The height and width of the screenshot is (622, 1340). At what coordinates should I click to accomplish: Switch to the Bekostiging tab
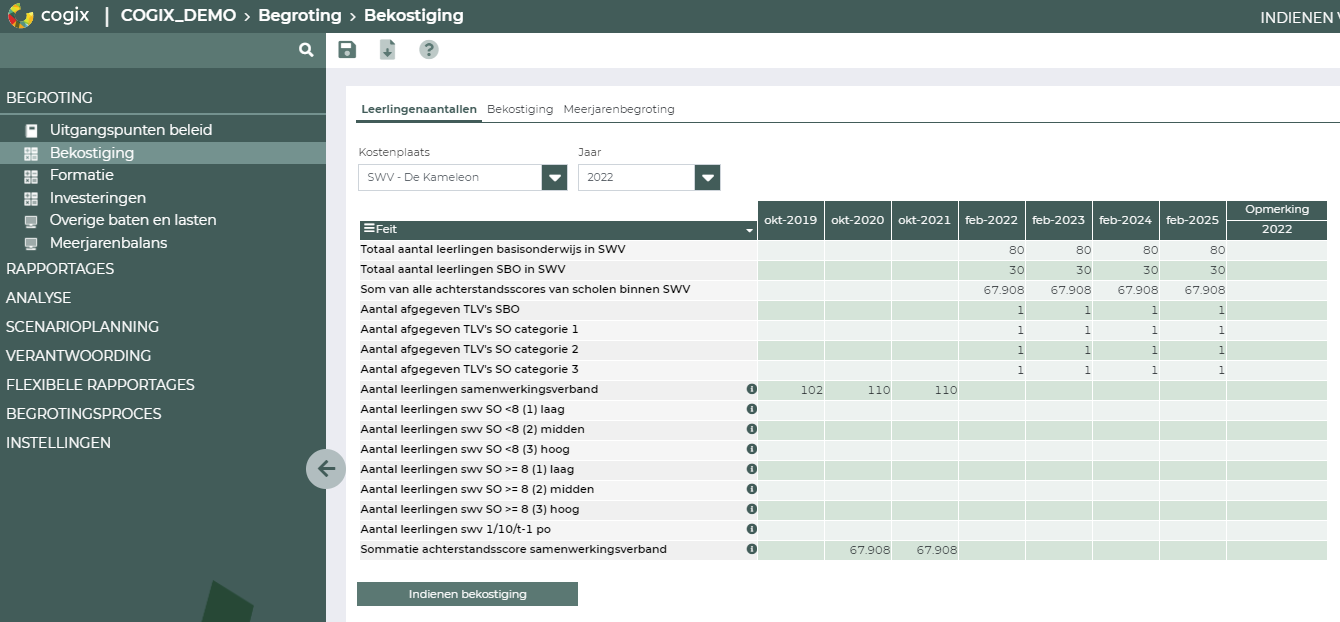coord(520,109)
